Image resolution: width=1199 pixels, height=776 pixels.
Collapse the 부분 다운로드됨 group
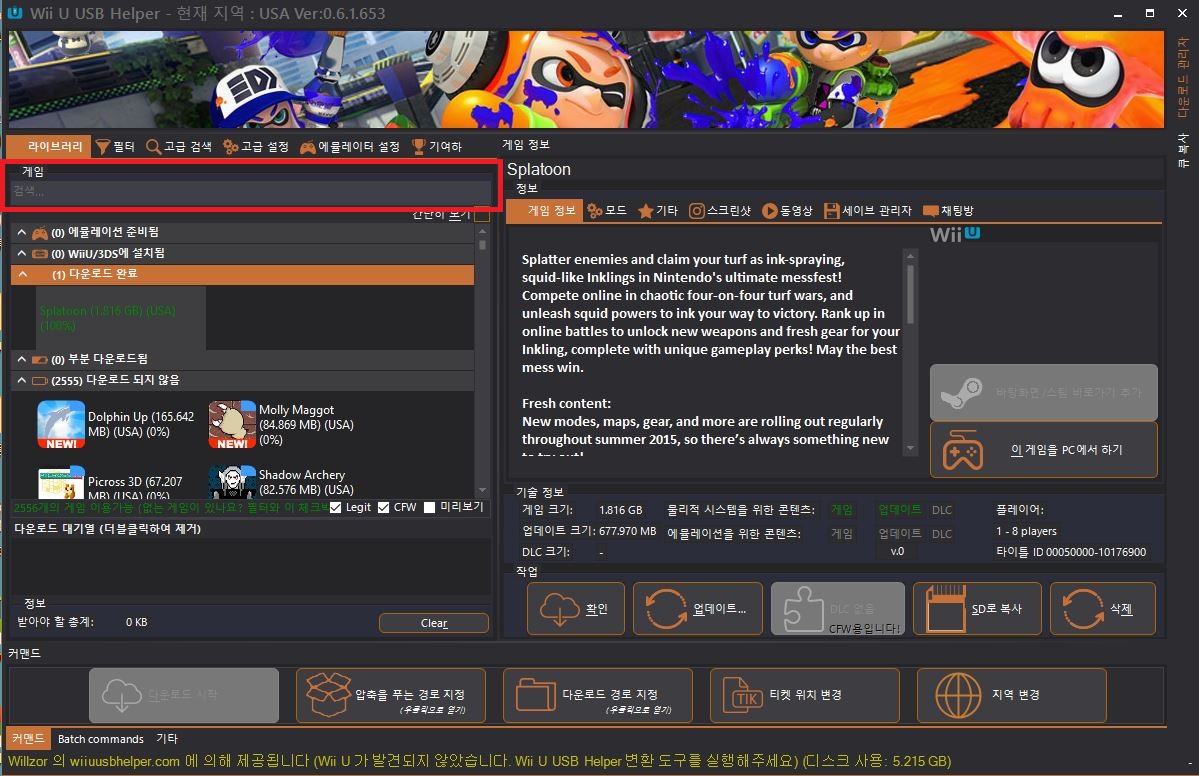tap(21, 359)
